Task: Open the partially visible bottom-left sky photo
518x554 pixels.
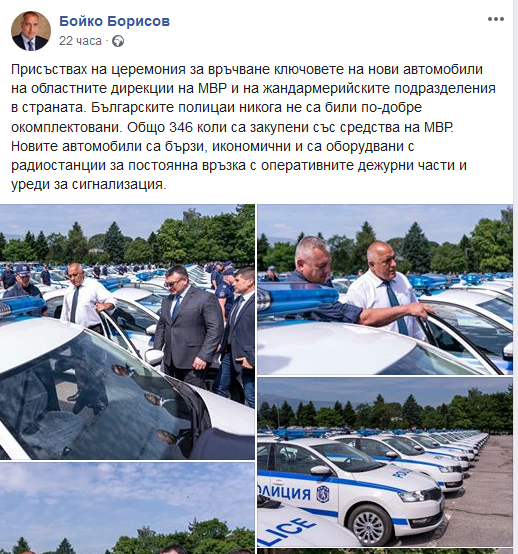Action: (127, 508)
